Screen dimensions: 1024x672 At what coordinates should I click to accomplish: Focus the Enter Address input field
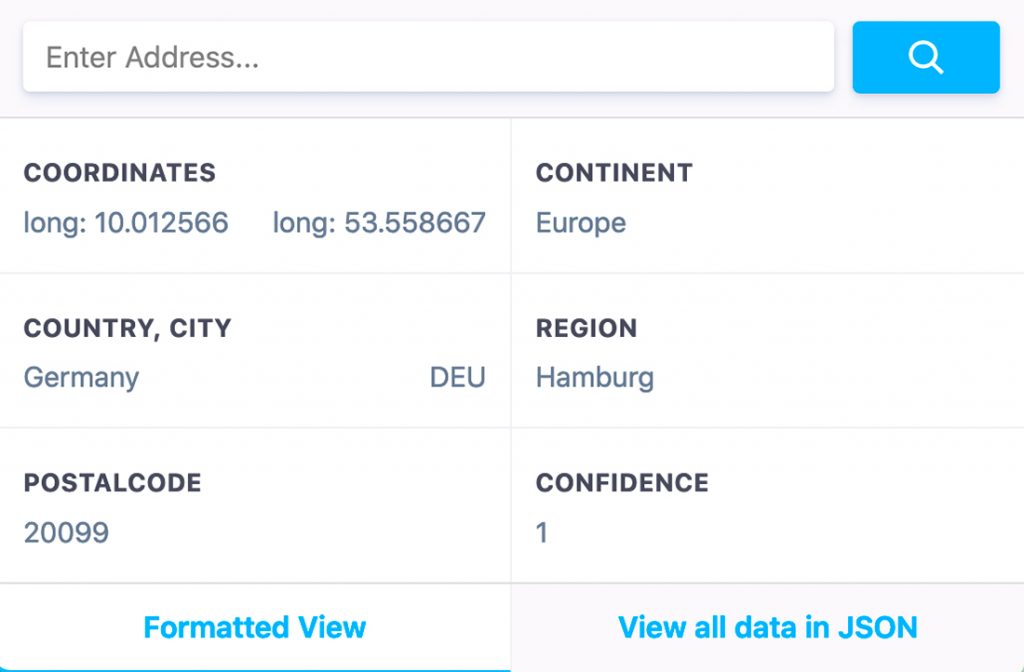click(428, 57)
